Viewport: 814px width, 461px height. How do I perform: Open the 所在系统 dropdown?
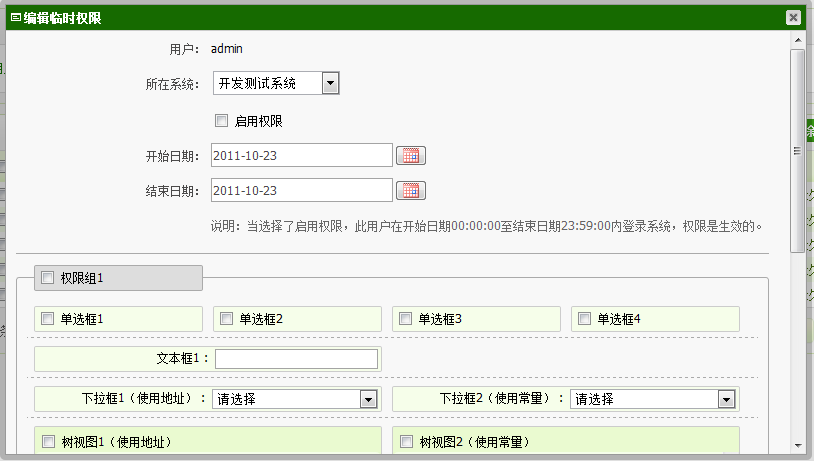click(276, 83)
